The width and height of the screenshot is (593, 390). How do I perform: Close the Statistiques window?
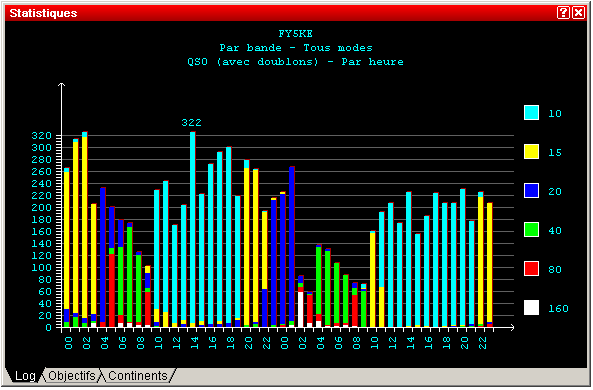click(579, 13)
